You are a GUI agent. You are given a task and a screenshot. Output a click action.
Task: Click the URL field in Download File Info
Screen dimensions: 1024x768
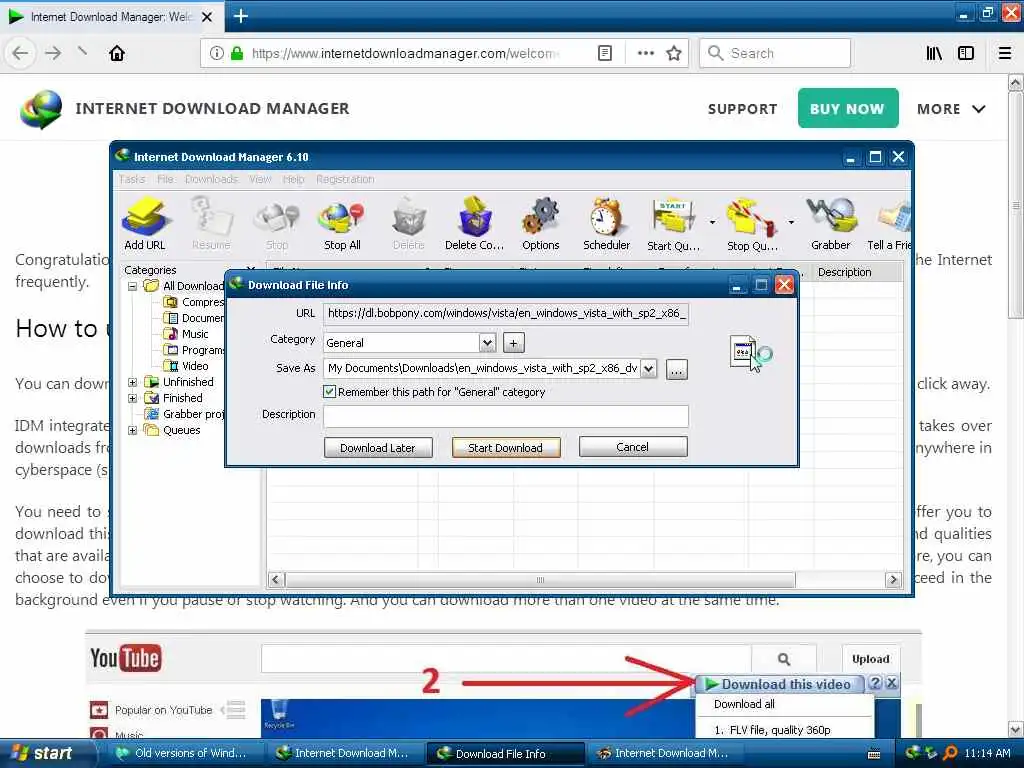click(x=505, y=313)
